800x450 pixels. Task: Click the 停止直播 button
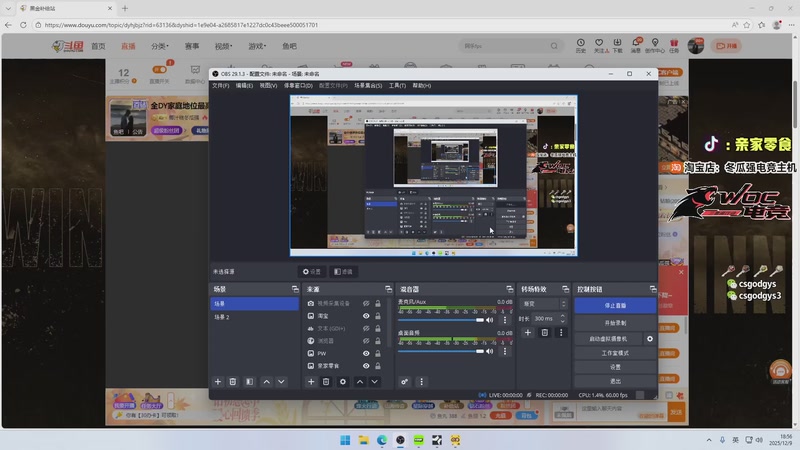[x=615, y=306]
